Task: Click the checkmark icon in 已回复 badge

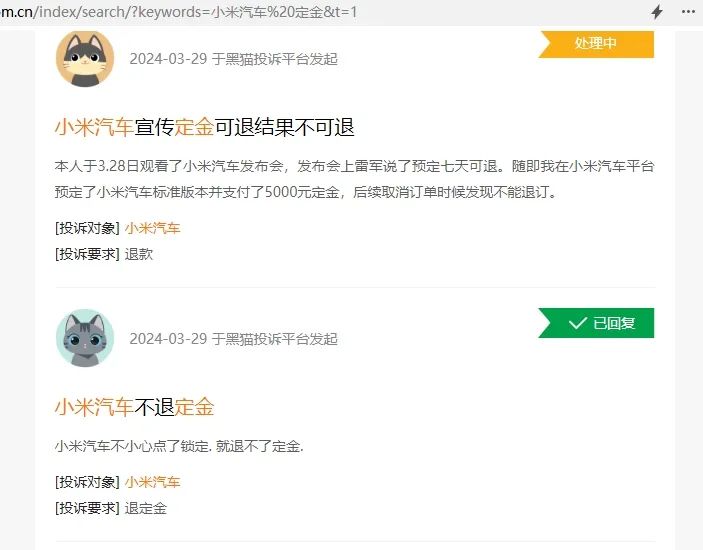Action: [x=577, y=323]
